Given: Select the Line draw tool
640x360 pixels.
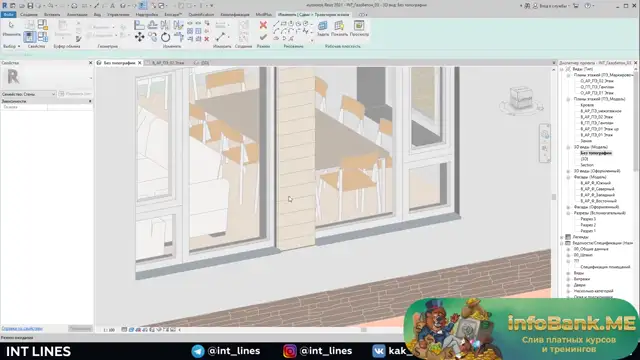Looking at the screenshot, I should tap(276, 24).
